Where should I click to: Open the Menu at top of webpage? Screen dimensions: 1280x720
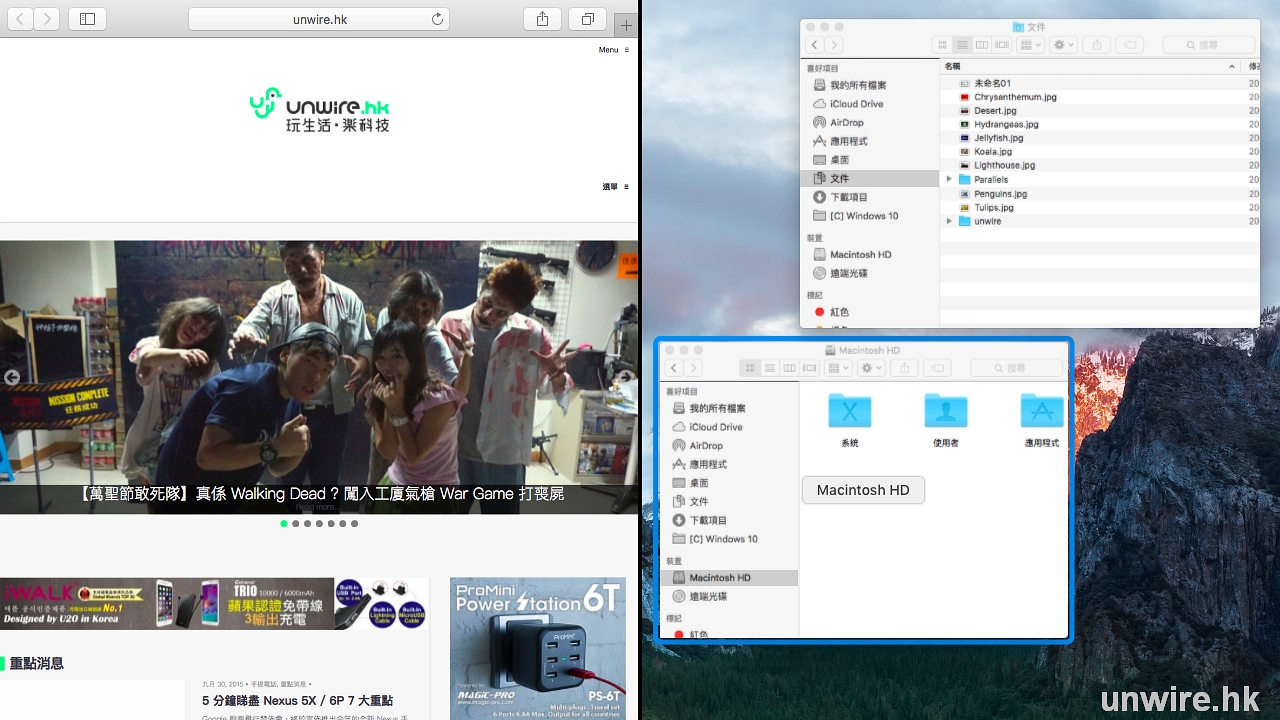click(613, 50)
